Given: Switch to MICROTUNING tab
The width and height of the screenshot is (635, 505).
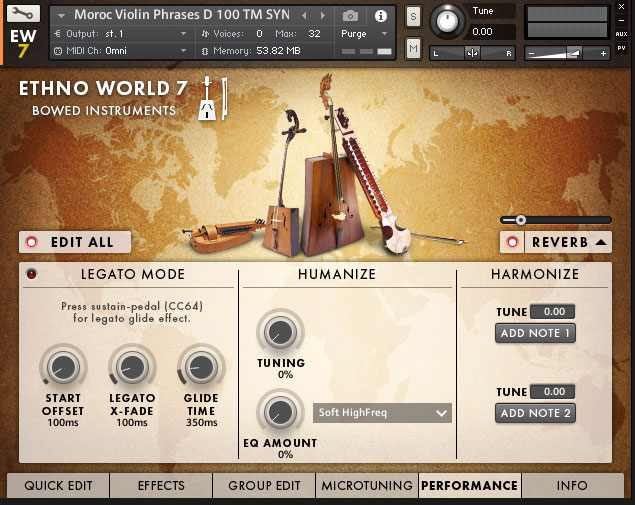Looking at the screenshot, I should [367, 485].
